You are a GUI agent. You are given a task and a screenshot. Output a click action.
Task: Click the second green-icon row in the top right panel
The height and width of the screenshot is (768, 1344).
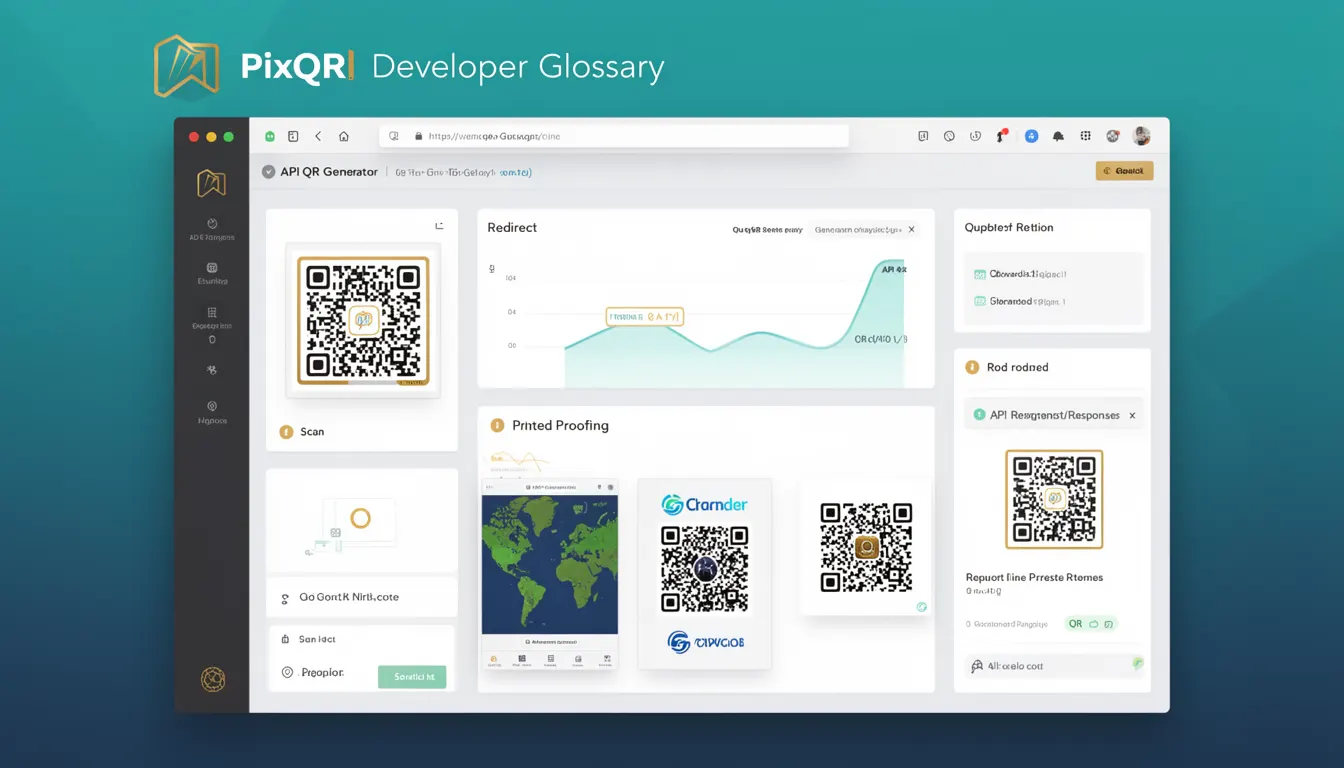pos(1019,301)
